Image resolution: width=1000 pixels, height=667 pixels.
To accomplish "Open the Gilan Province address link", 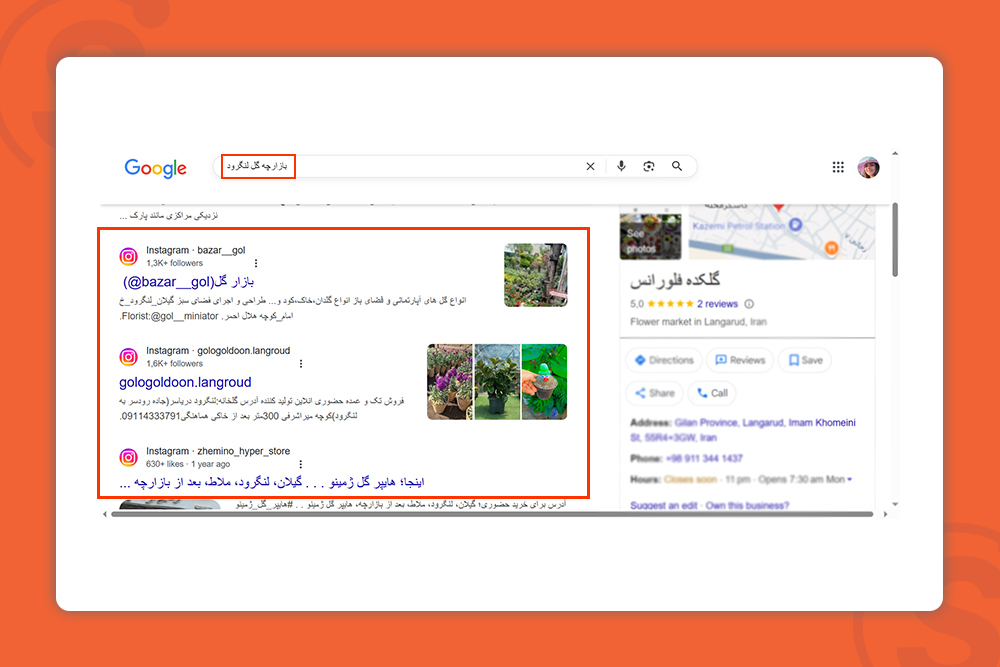I will click(743, 430).
